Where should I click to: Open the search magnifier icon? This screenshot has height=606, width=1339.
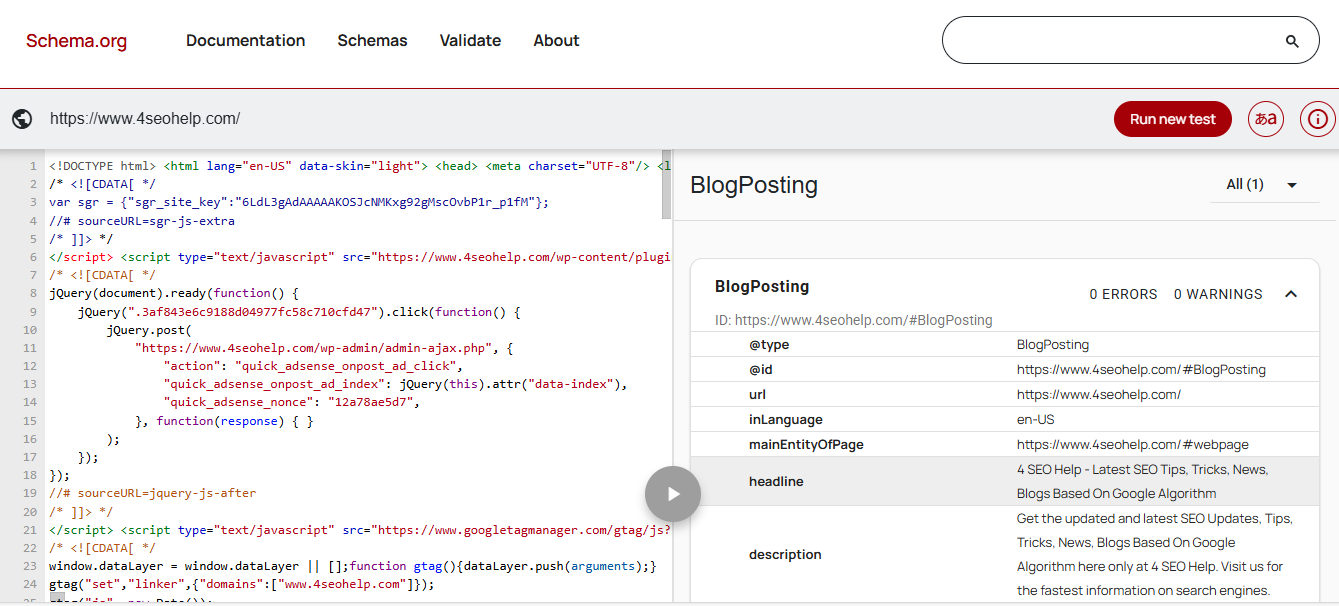[x=1293, y=40]
